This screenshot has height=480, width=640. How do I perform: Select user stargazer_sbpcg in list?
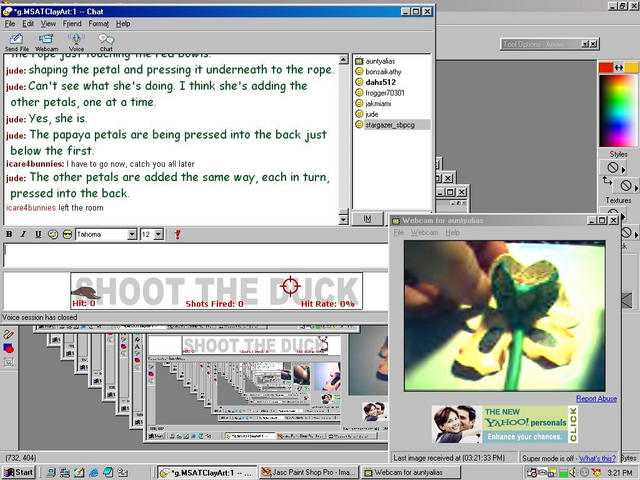pyautogui.click(x=390, y=125)
